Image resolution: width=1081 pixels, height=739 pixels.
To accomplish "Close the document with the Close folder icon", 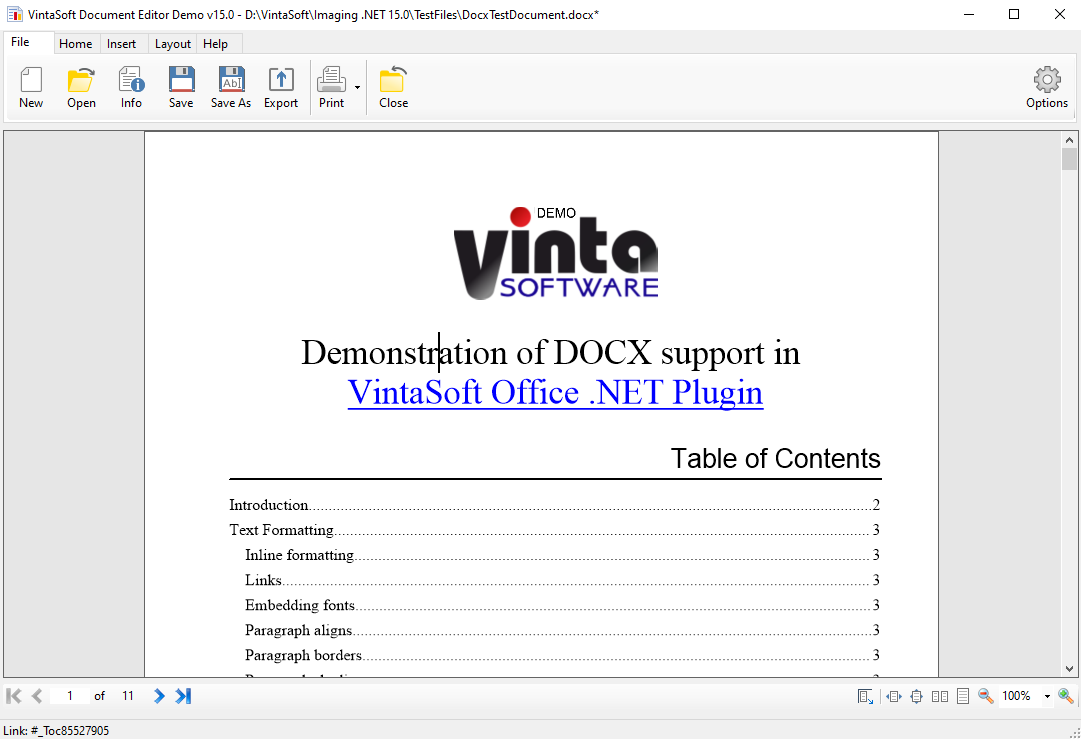I will coord(393,88).
